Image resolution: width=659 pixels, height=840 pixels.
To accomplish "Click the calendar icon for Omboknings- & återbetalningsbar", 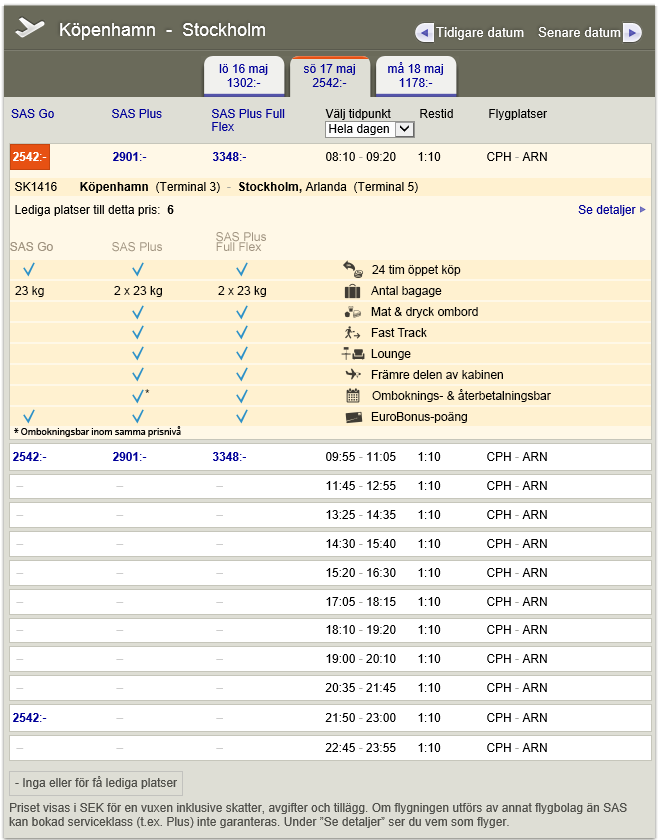I will [x=352, y=396].
